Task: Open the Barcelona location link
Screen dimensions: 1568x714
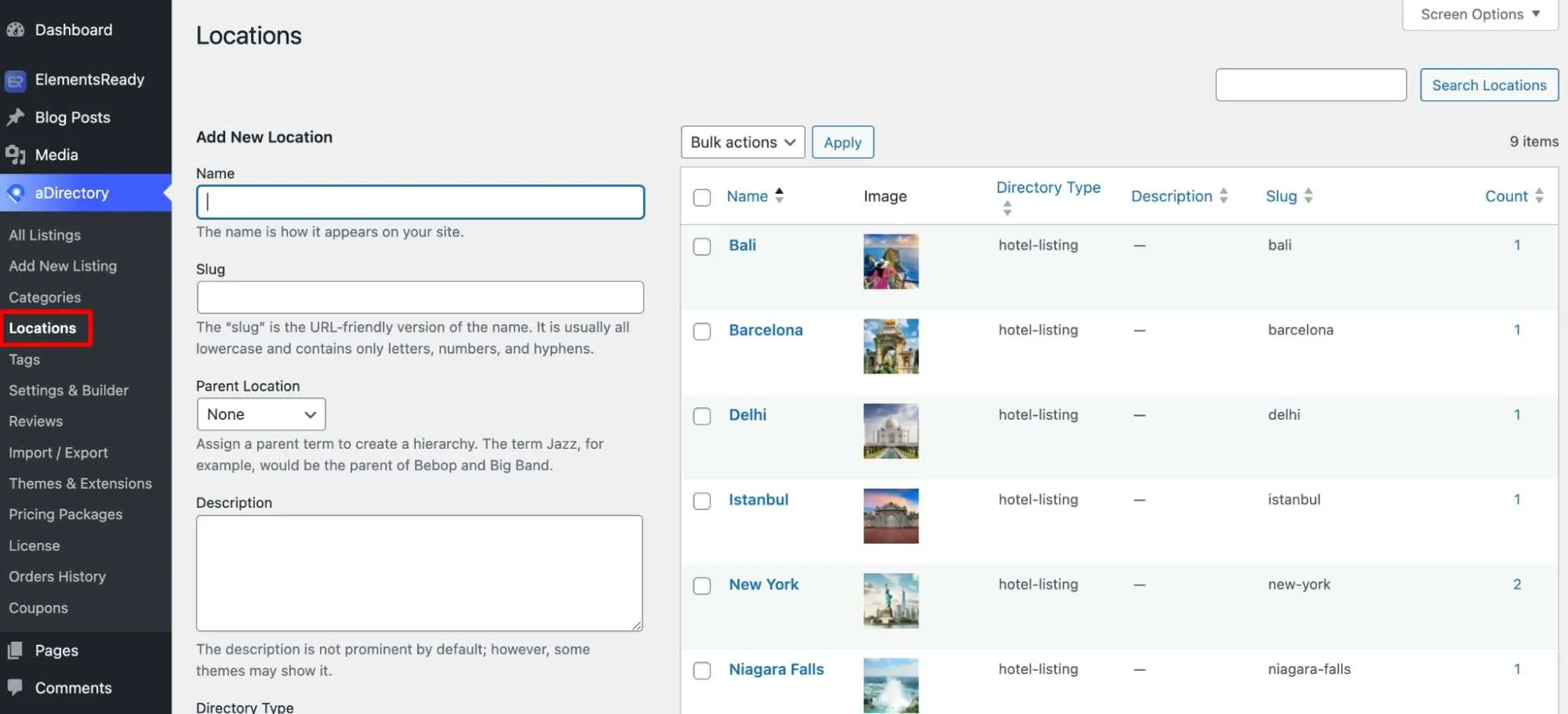Action: (x=766, y=330)
